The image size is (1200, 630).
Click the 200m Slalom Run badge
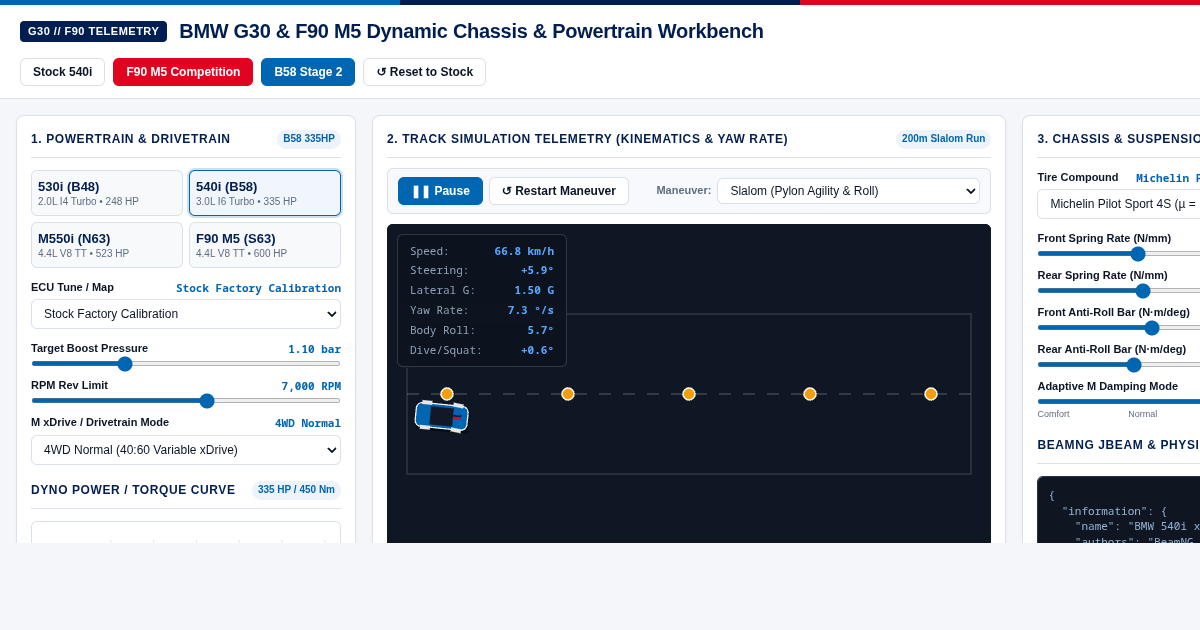943,139
